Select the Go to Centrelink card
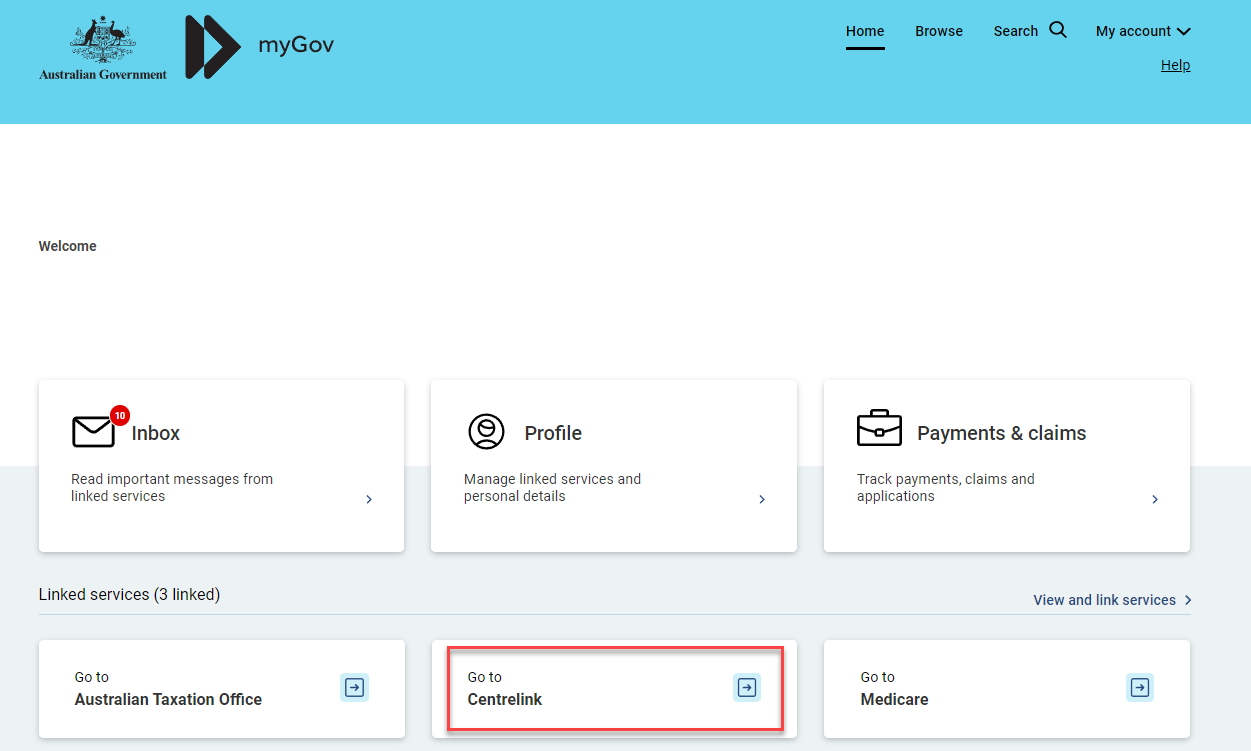The width and height of the screenshot is (1251, 751). coord(614,689)
